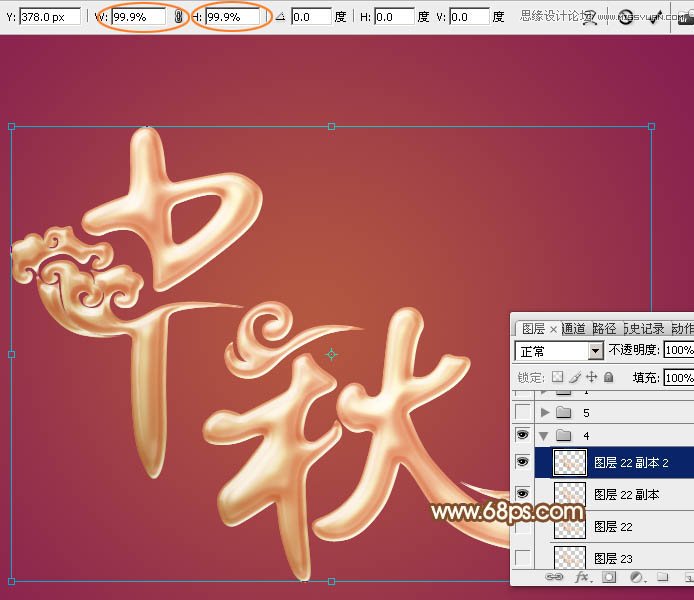The height and width of the screenshot is (600, 694).
Task: Click the transform center reference point
Action: pyautogui.click(x=332, y=354)
